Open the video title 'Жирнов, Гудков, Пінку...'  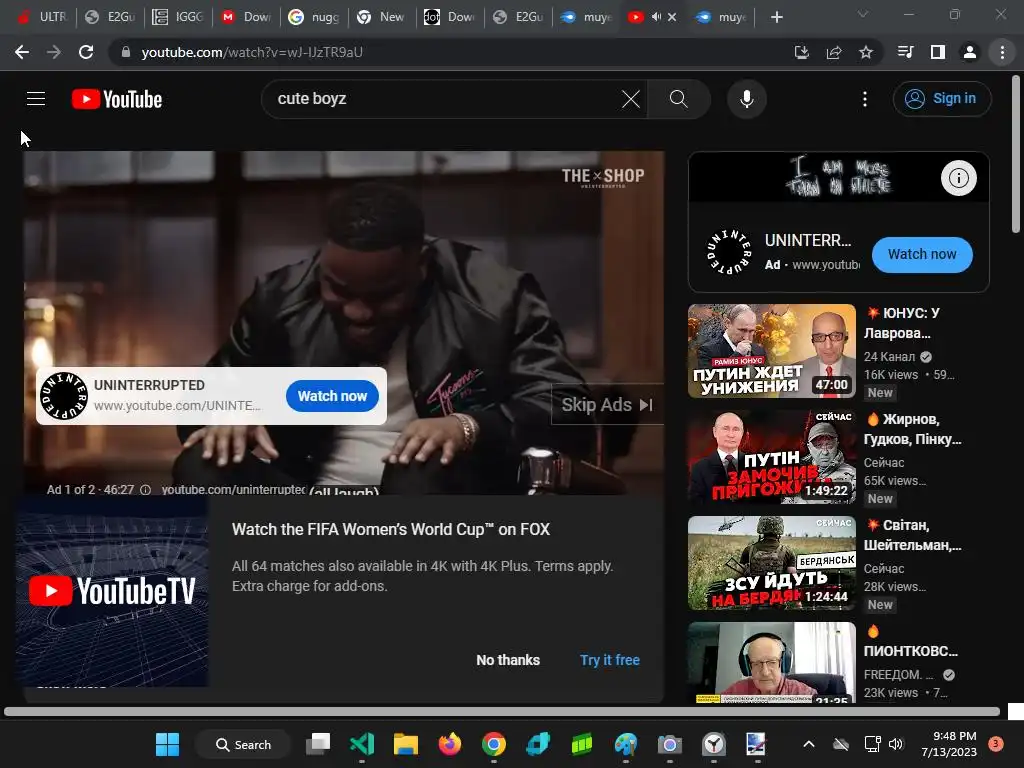[912, 429]
